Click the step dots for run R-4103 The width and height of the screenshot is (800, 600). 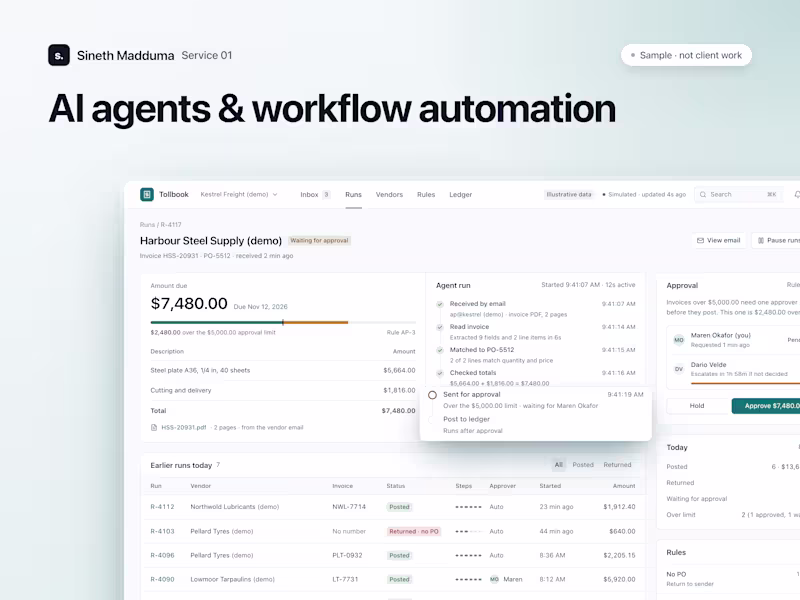click(x=468, y=532)
